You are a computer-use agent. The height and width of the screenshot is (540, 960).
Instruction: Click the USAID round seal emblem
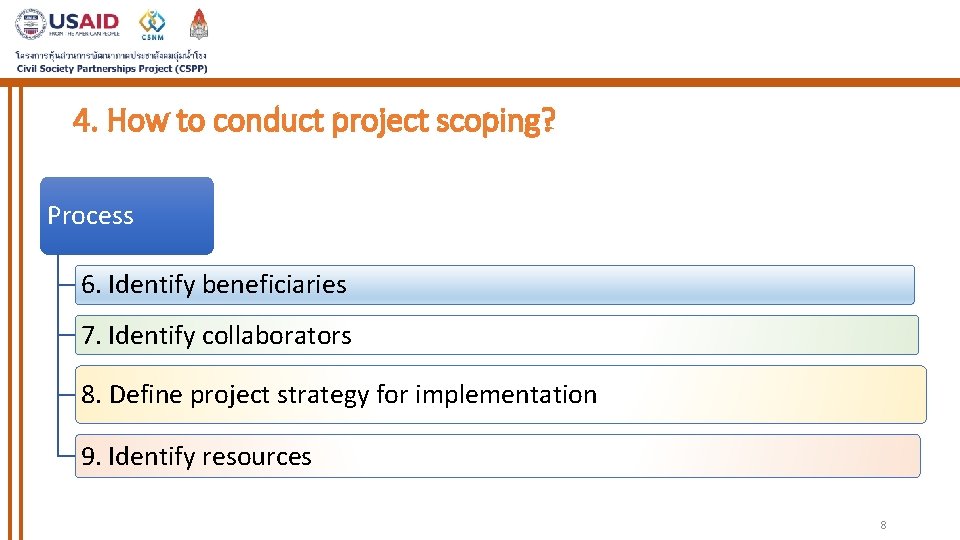pyautogui.click(x=31, y=24)
